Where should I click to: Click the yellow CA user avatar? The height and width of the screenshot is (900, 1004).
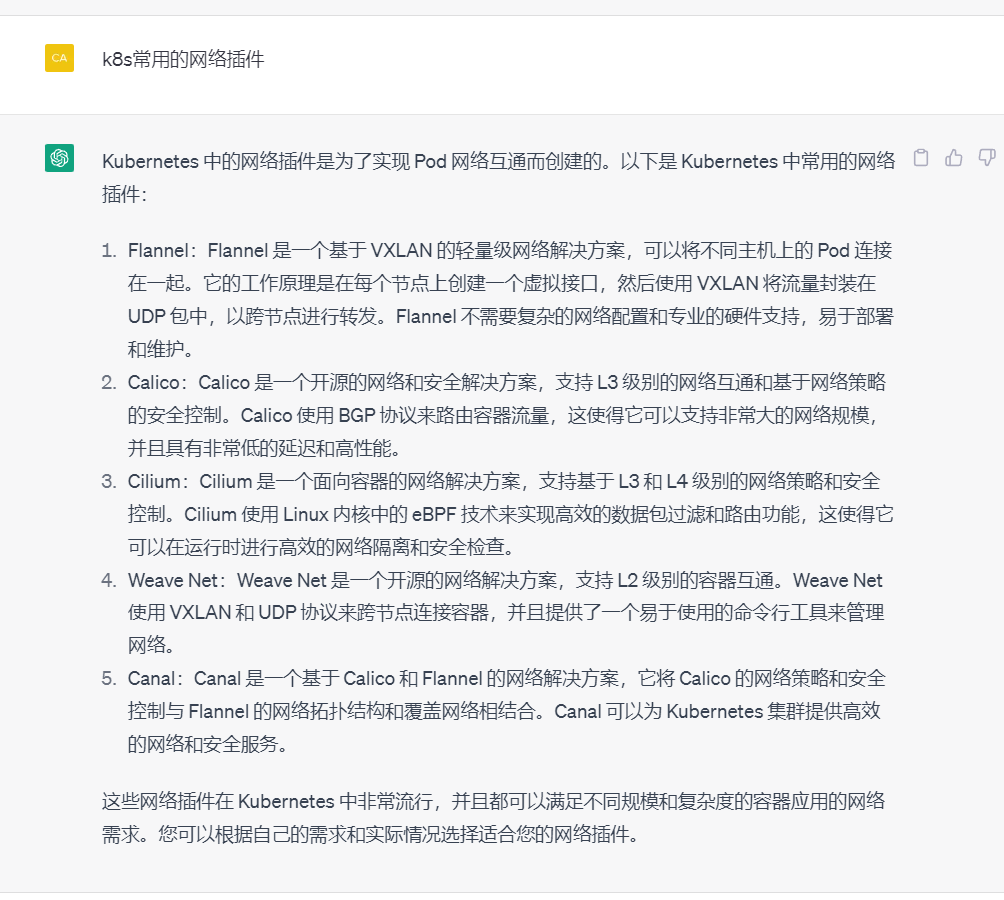tap(60, 58)
